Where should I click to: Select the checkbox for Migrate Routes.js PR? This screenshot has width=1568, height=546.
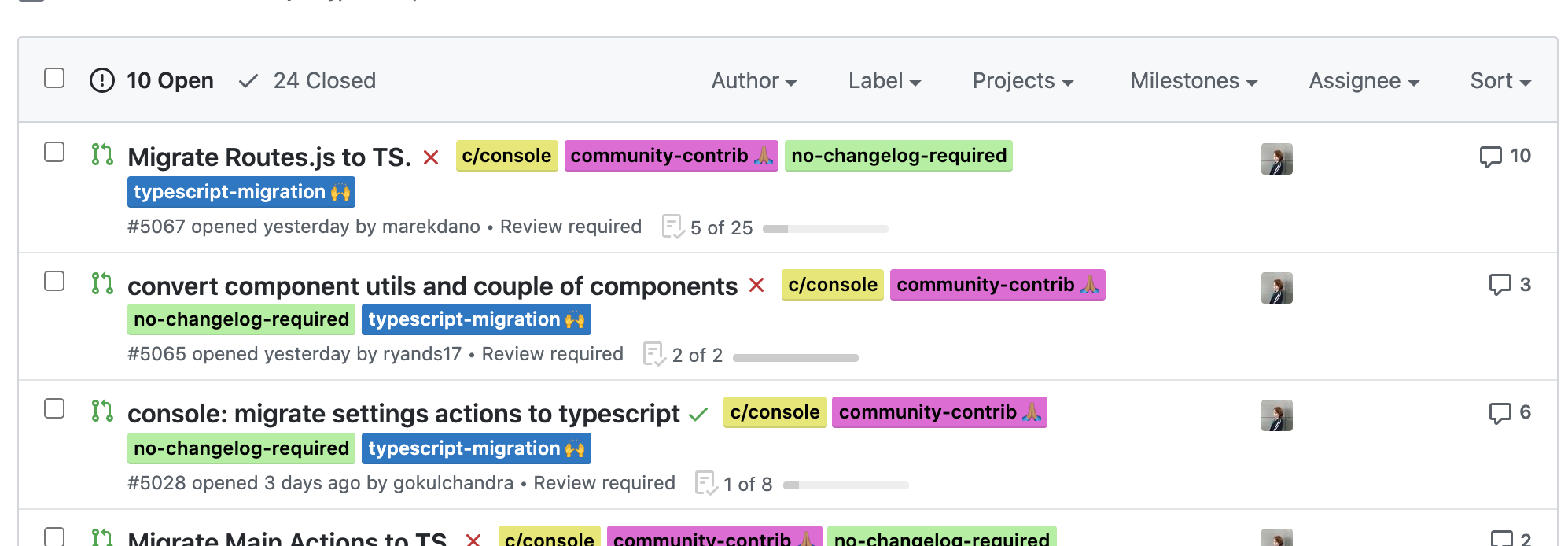[x=54, y=153]
